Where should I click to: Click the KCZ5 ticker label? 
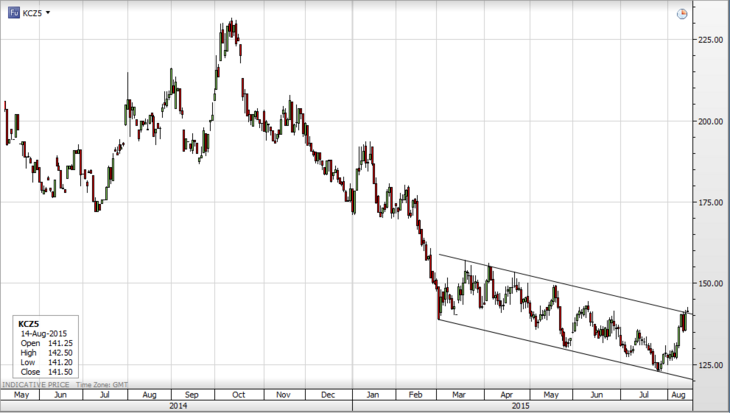pyautogui.click(x=33, y=12)
